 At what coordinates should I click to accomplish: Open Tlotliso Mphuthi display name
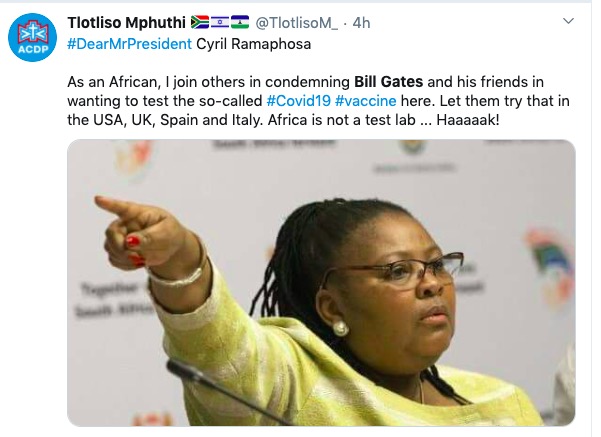[126, 23]
